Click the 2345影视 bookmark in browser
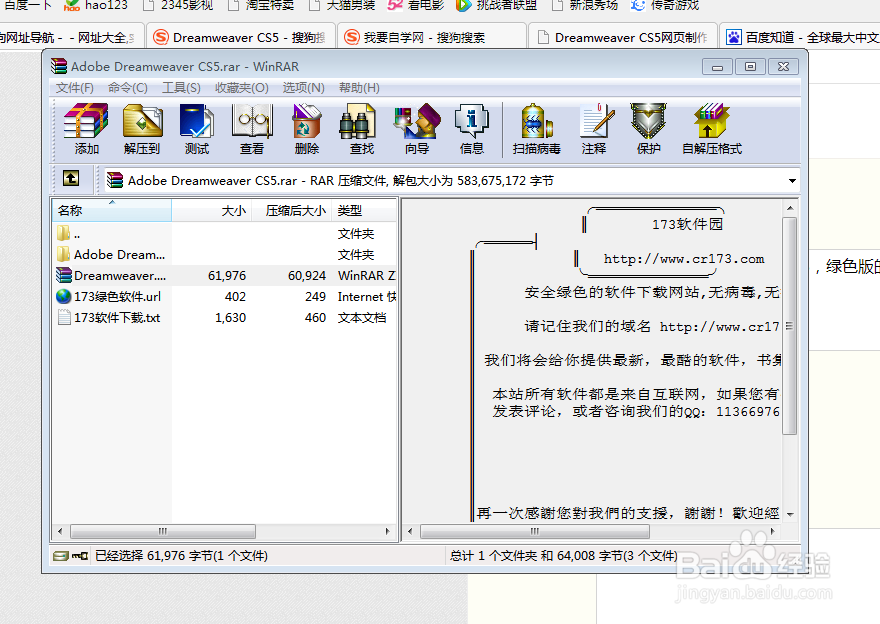The width and height of the screenshot is (880, 624). click(178, 6)
